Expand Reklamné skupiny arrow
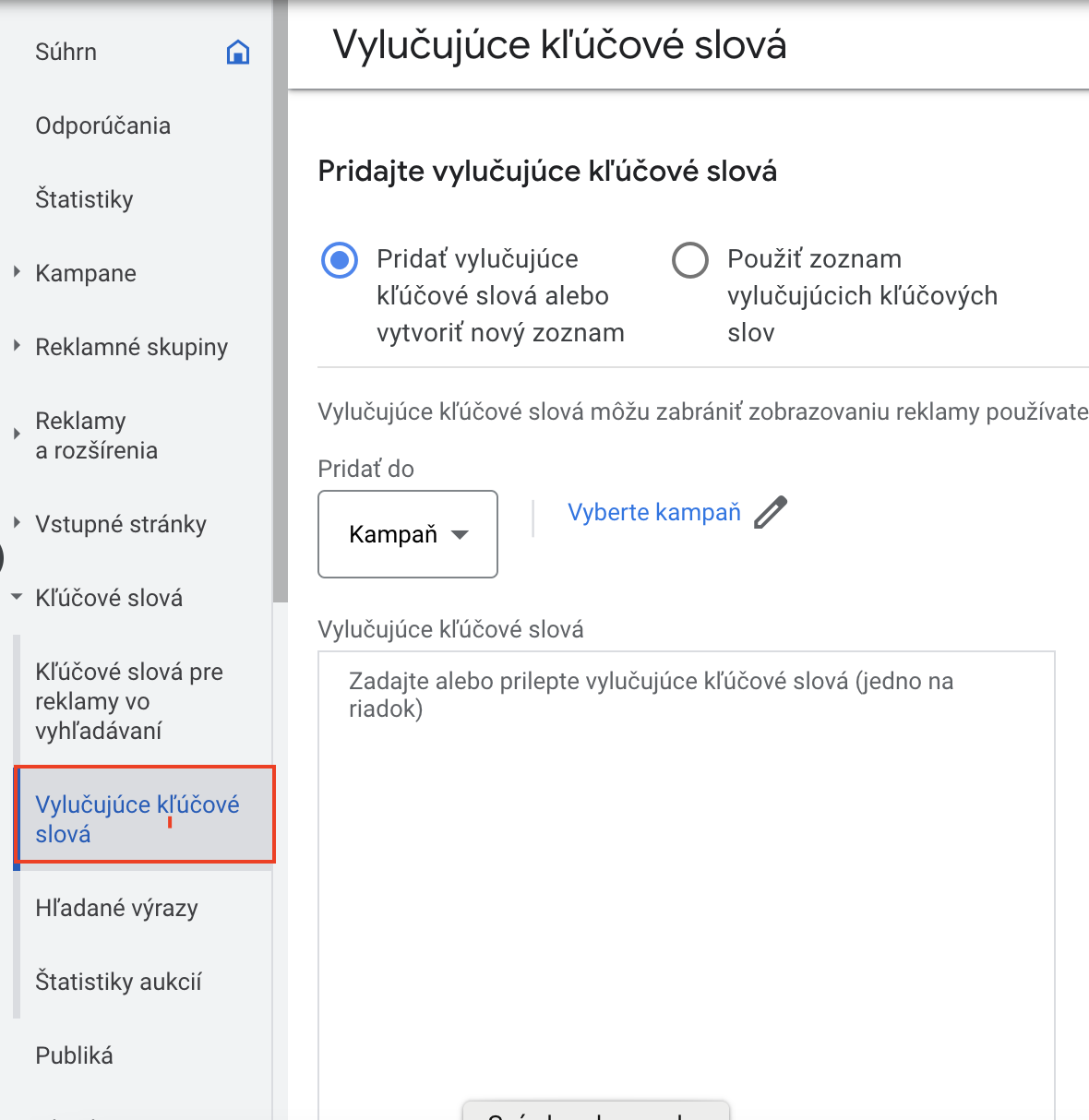Screen dimensions: 1089x1120 [x=17, y=346]
